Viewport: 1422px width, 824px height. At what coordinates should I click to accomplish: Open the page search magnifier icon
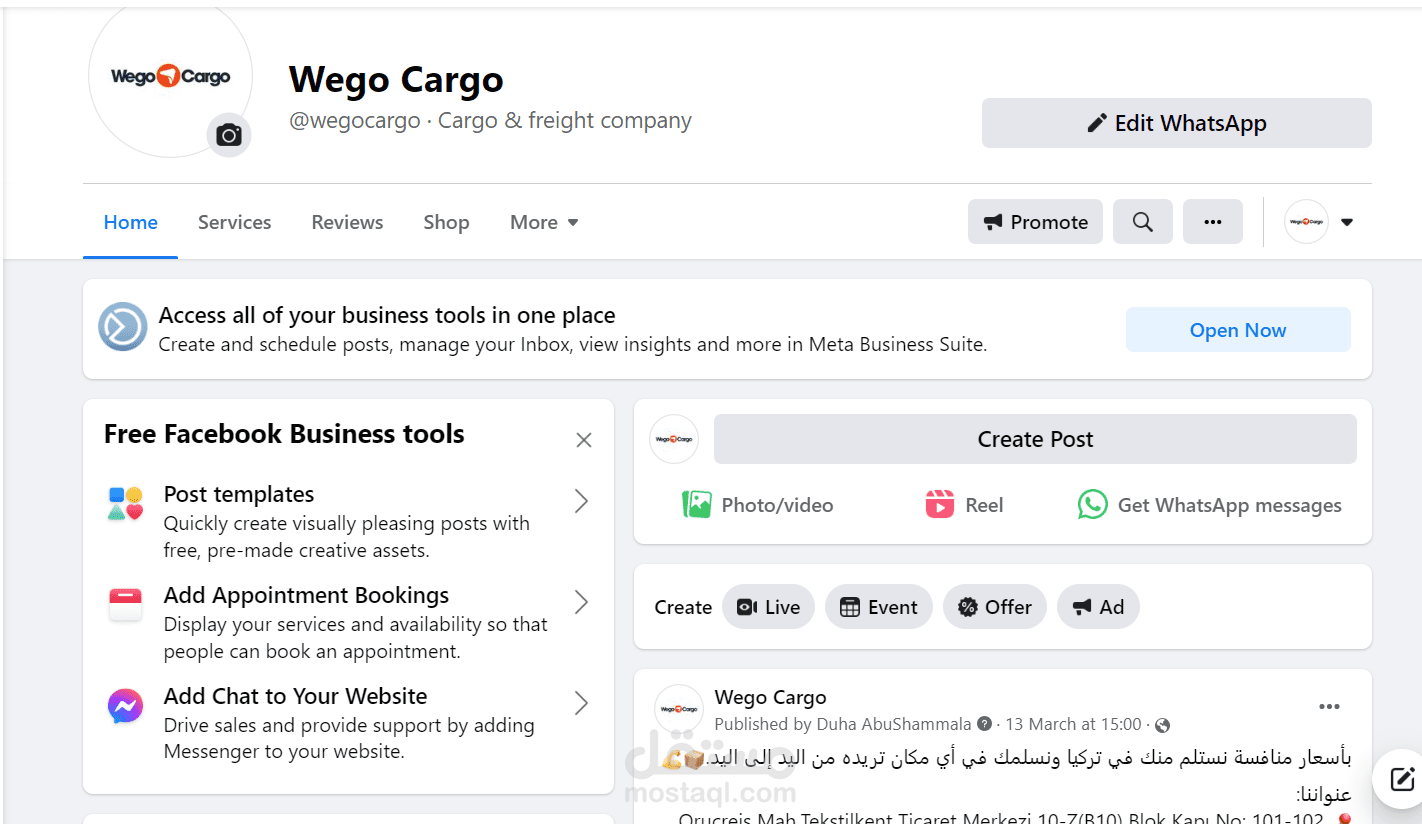point(1143,222)
